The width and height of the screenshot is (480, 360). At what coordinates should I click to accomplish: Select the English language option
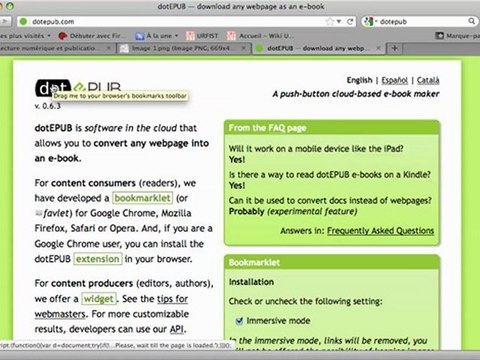[359, 80]
